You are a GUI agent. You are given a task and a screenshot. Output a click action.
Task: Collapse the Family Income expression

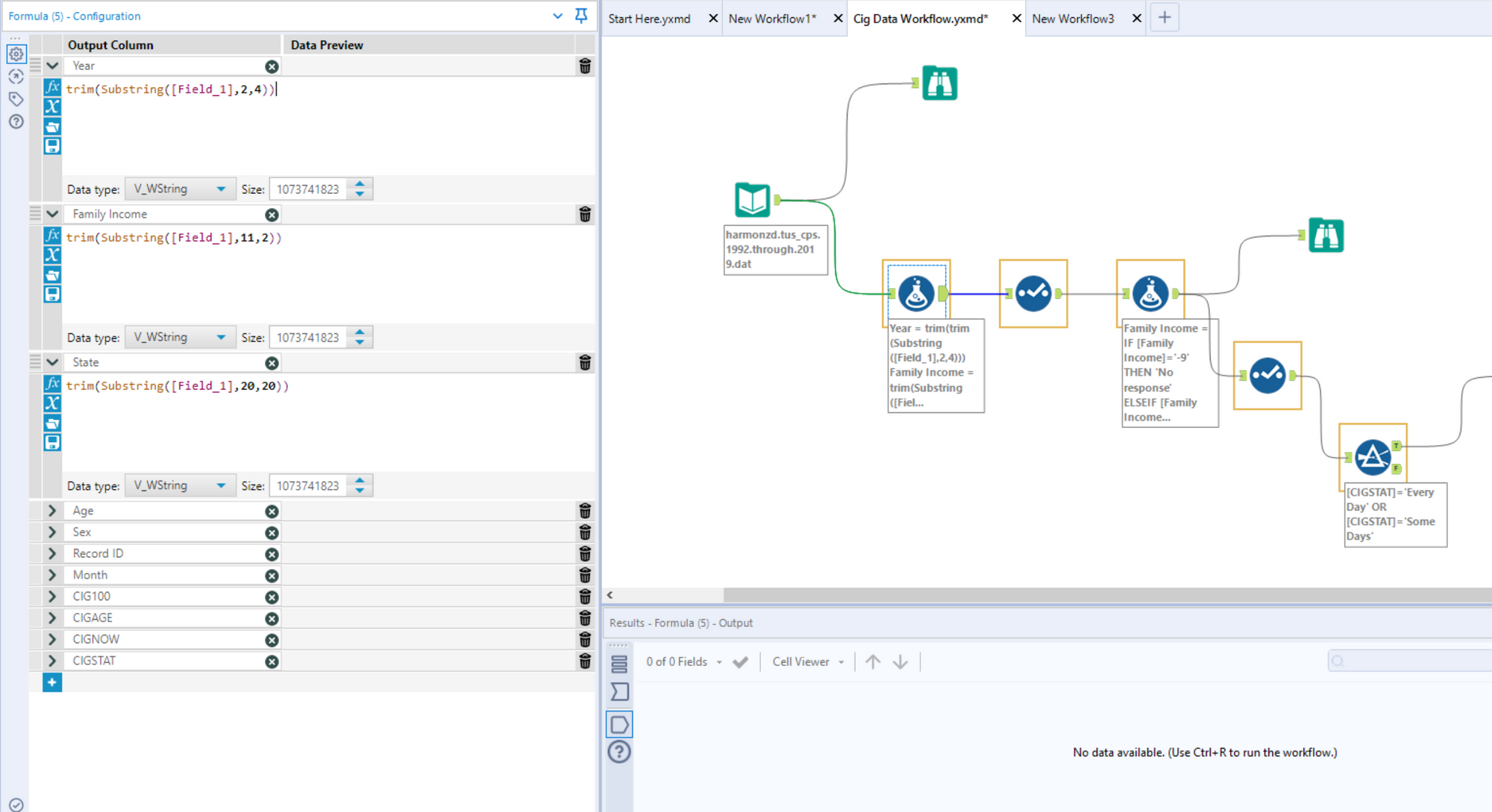pos(52,214)
